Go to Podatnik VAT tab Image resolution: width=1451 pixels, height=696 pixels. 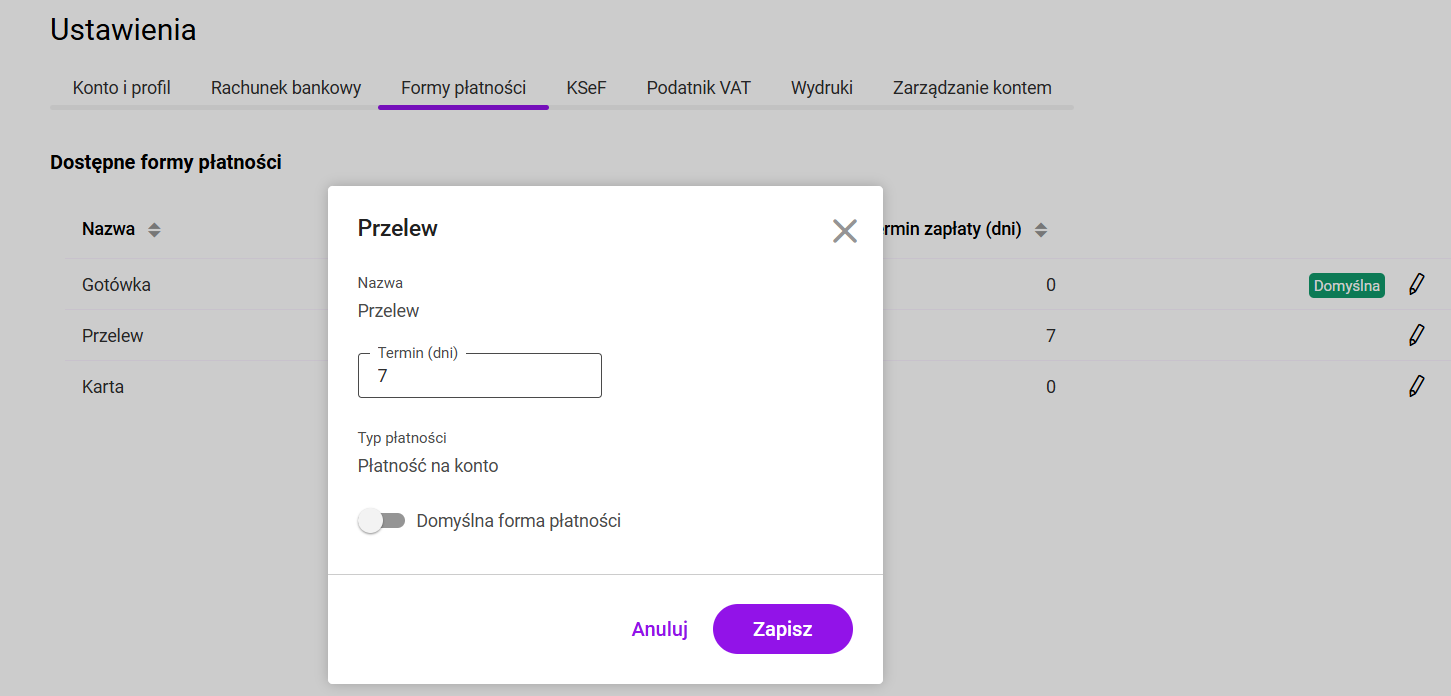click(x=698, y=88)
